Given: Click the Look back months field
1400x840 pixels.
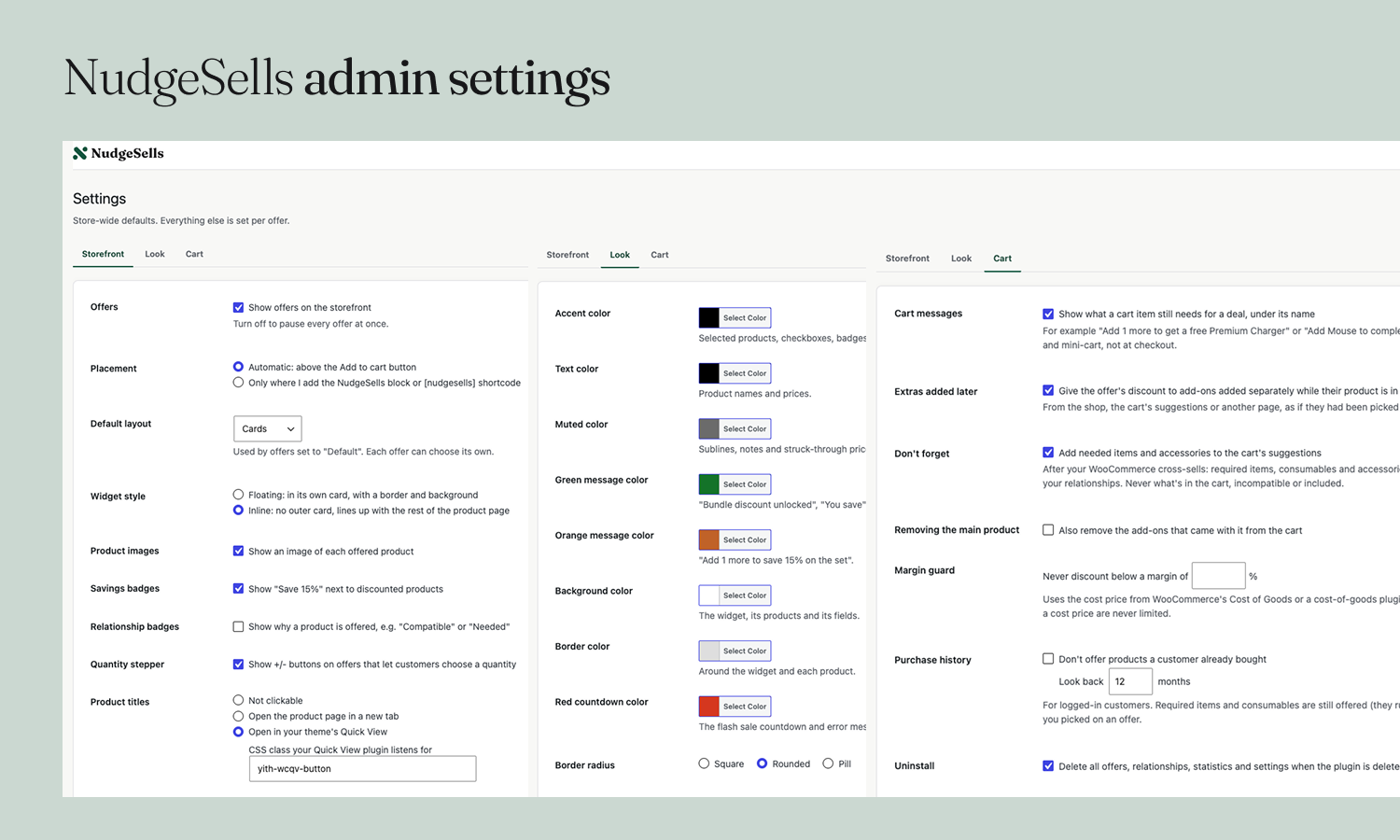Looking at the screenshot, I should [1130, 681].
